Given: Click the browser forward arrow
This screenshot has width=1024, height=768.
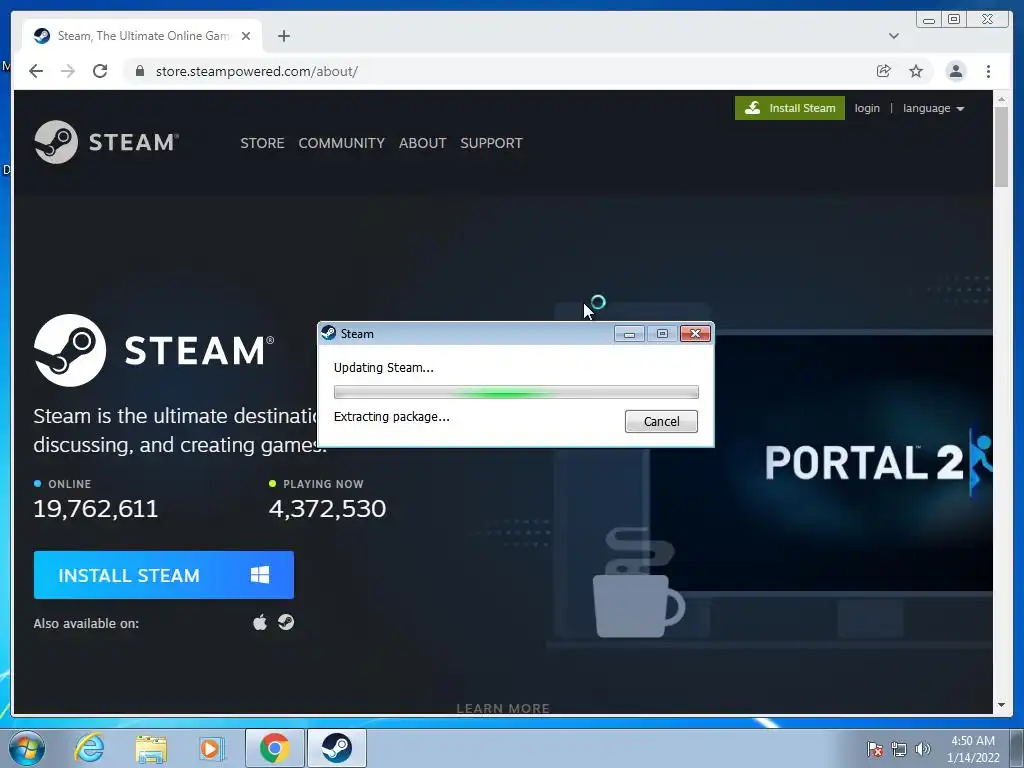Looking at the screenshot, I should click(68, 71).
